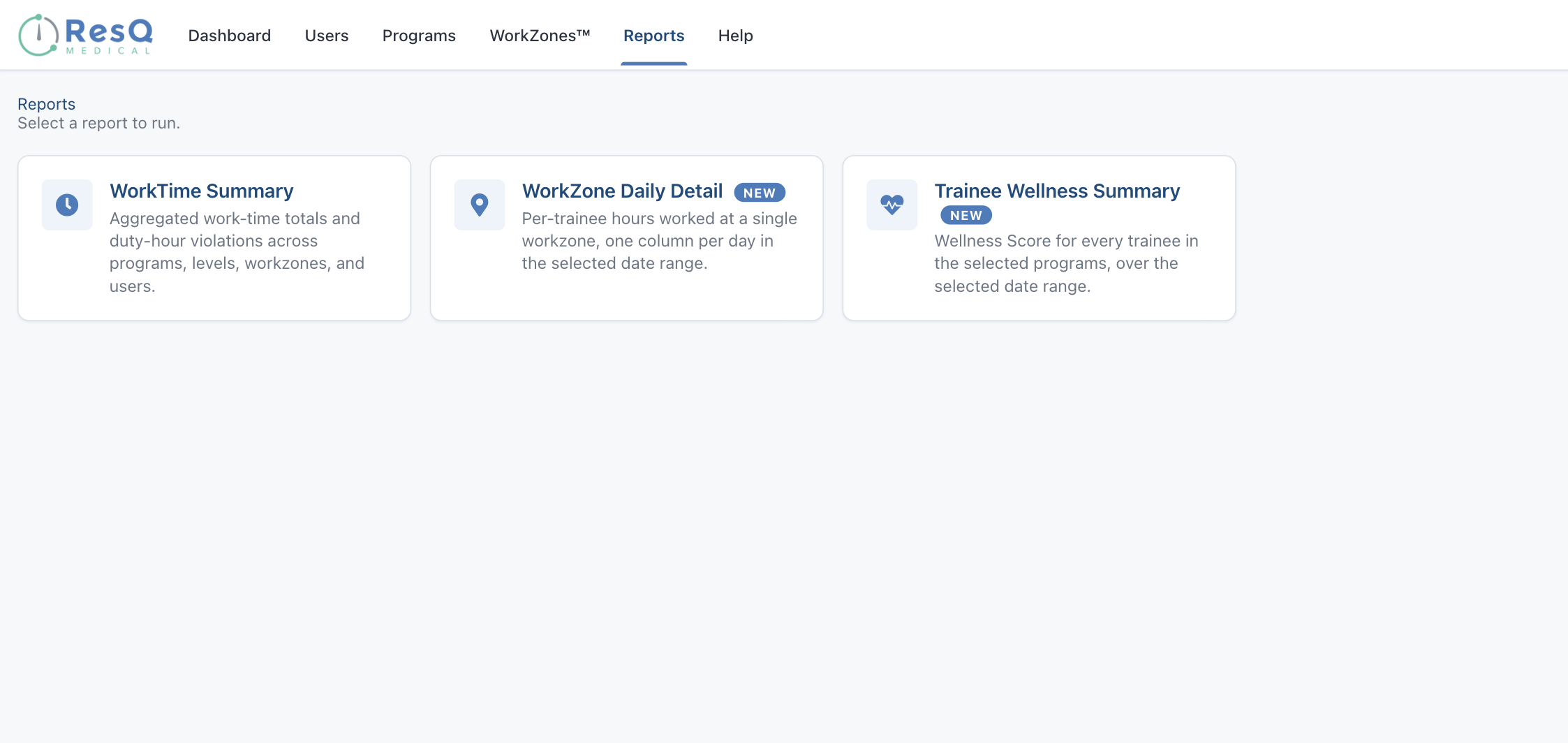
Task: Click the WorkZone Daily Detail pin icon
Action: 480,205
